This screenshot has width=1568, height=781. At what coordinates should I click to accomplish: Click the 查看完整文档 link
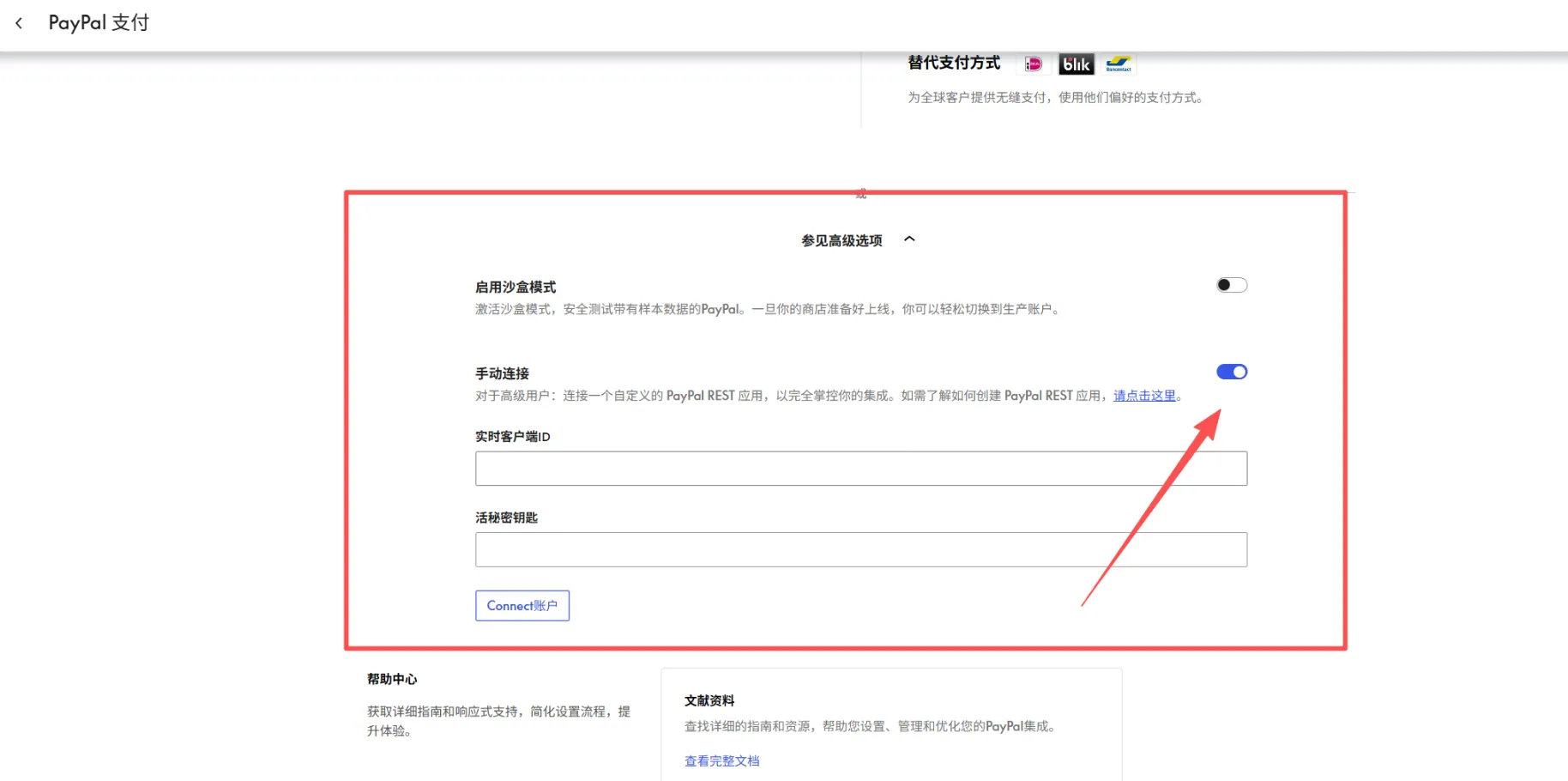[x=722, y=760]
